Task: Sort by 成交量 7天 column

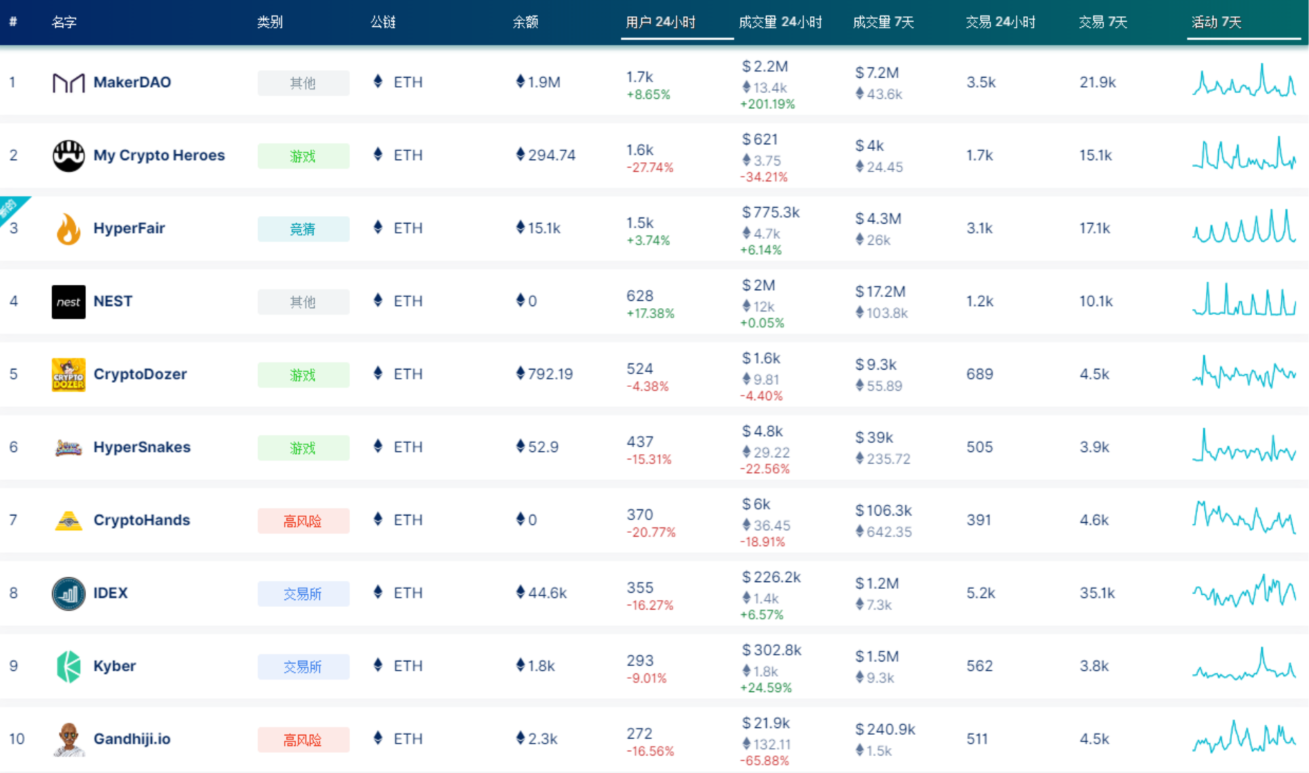Action: (884, 22)
